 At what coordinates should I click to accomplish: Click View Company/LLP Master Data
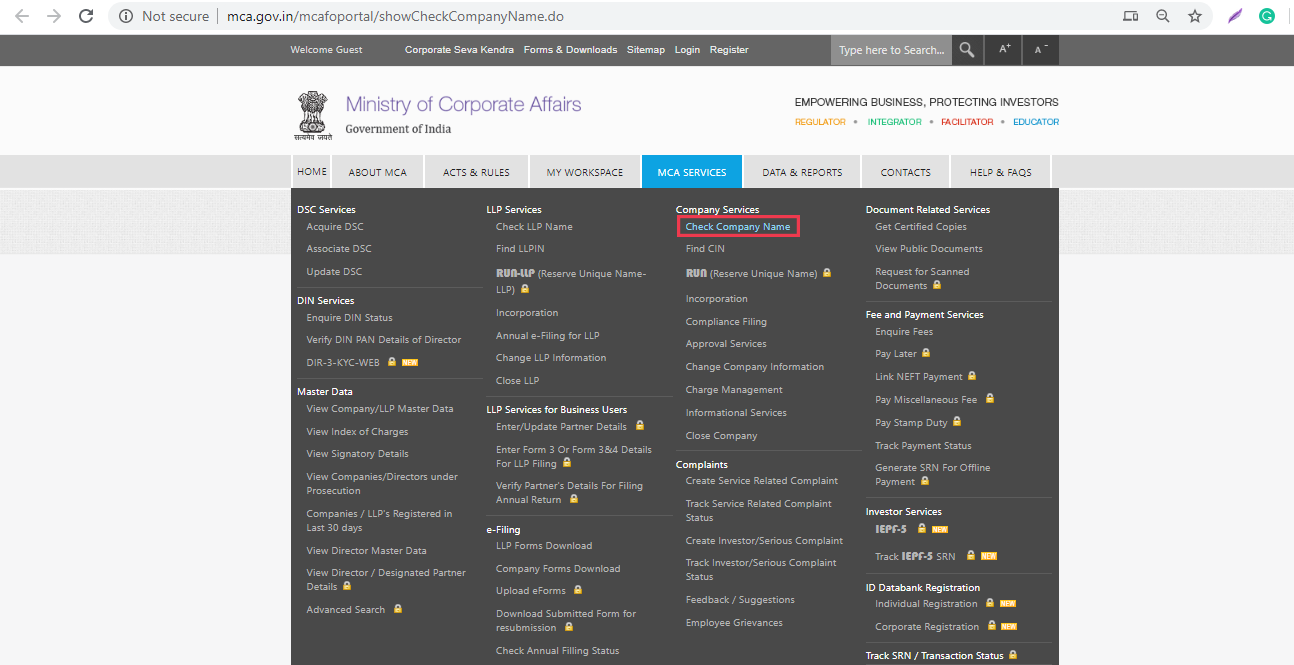(x=379, y=409)
